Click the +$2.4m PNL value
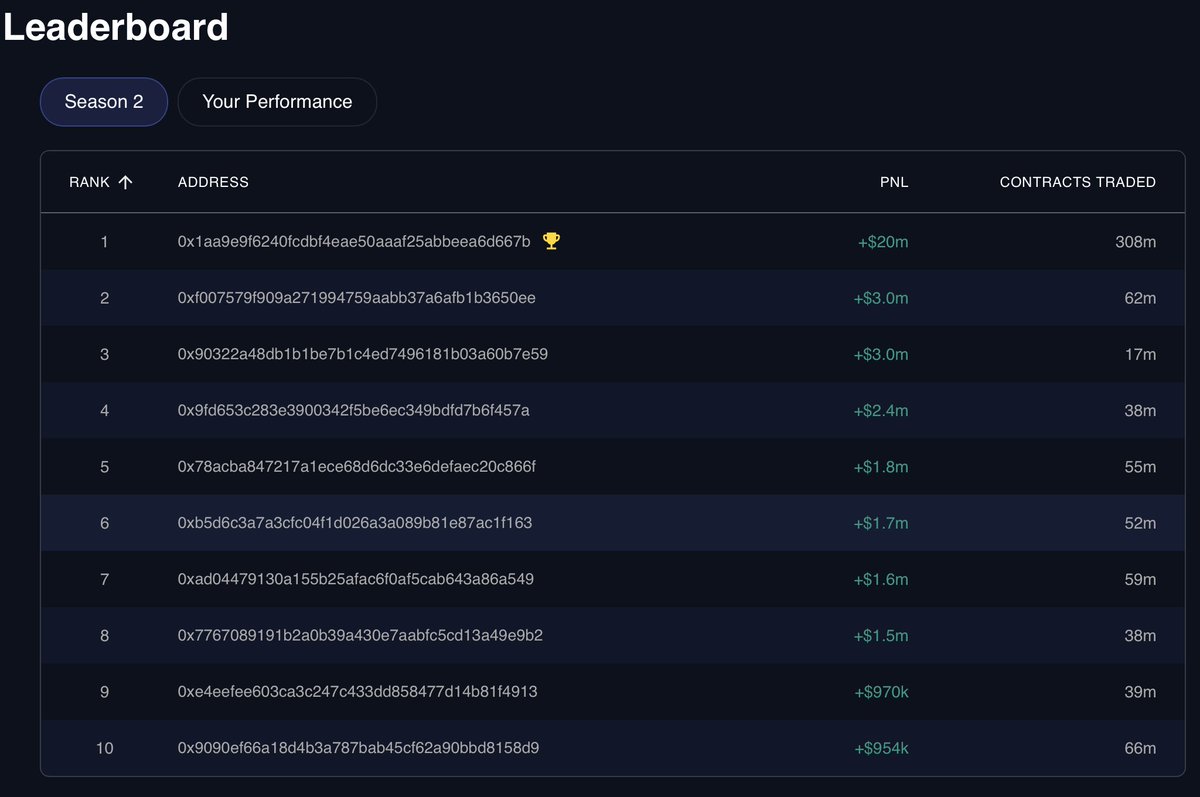 (881, 410)
